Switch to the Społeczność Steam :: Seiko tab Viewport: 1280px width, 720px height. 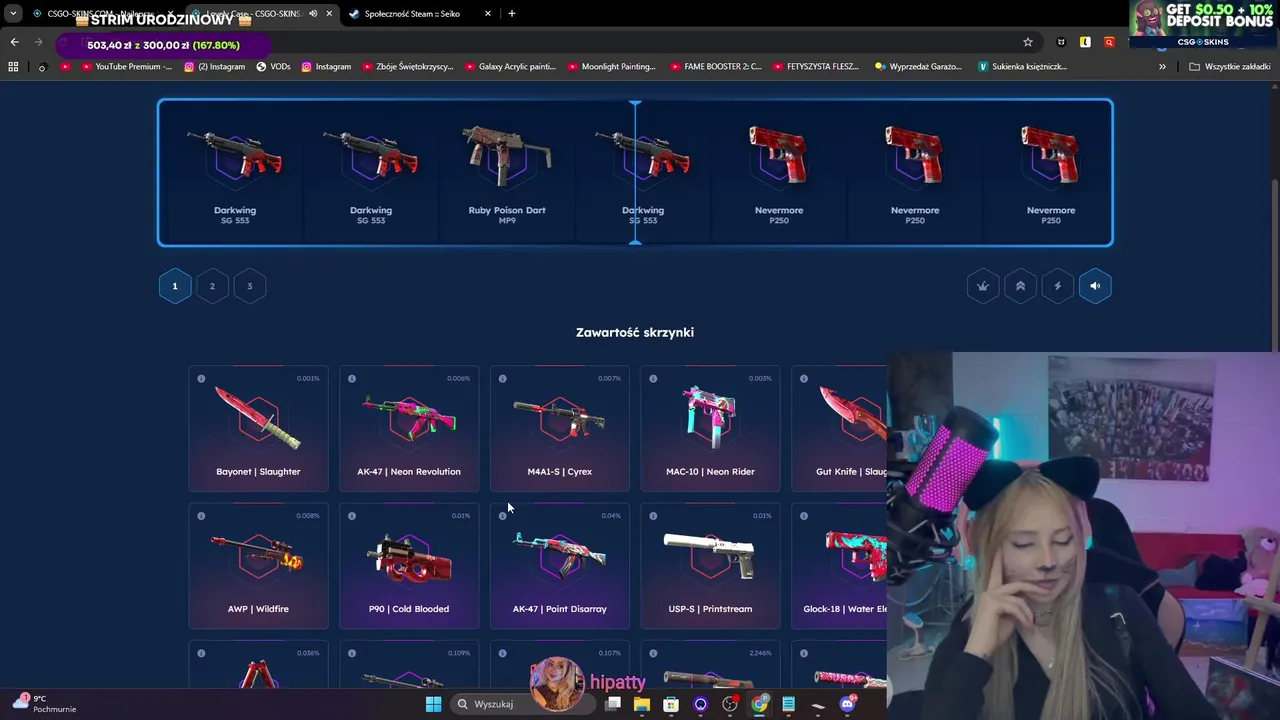click(420, 14)
